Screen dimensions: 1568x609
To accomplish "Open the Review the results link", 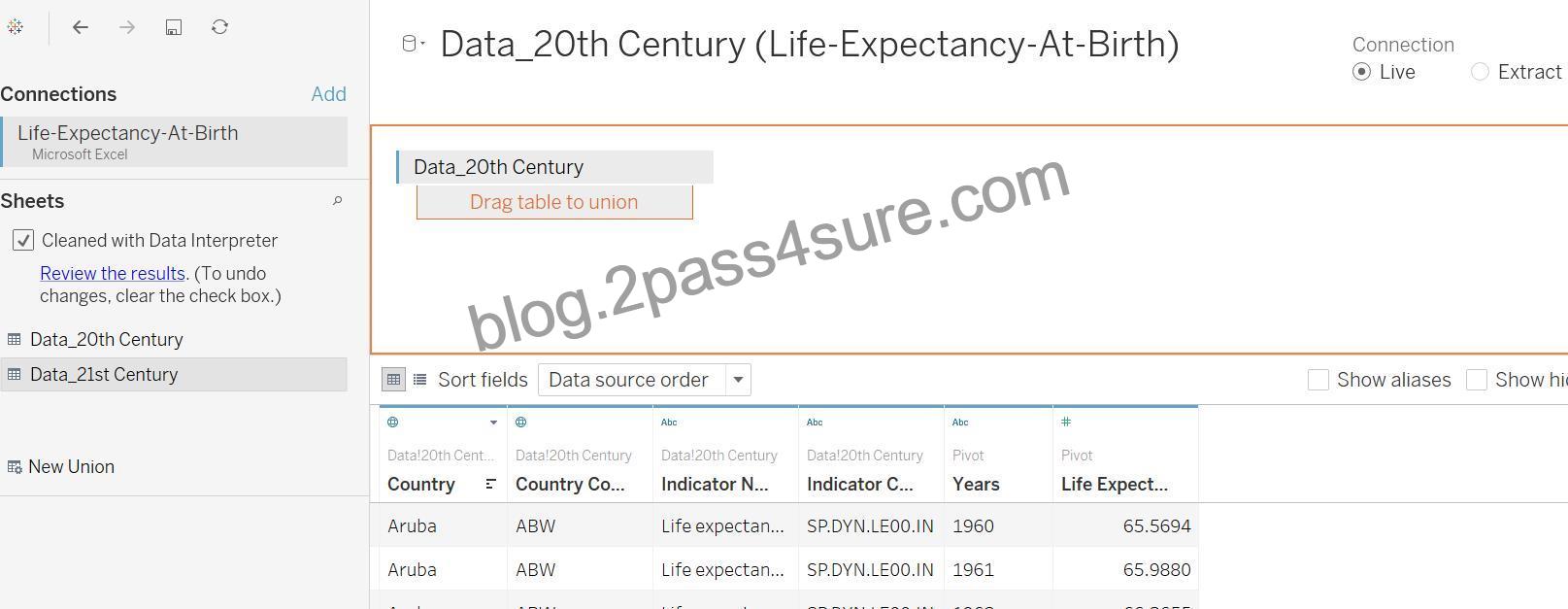I will point(113,274).
